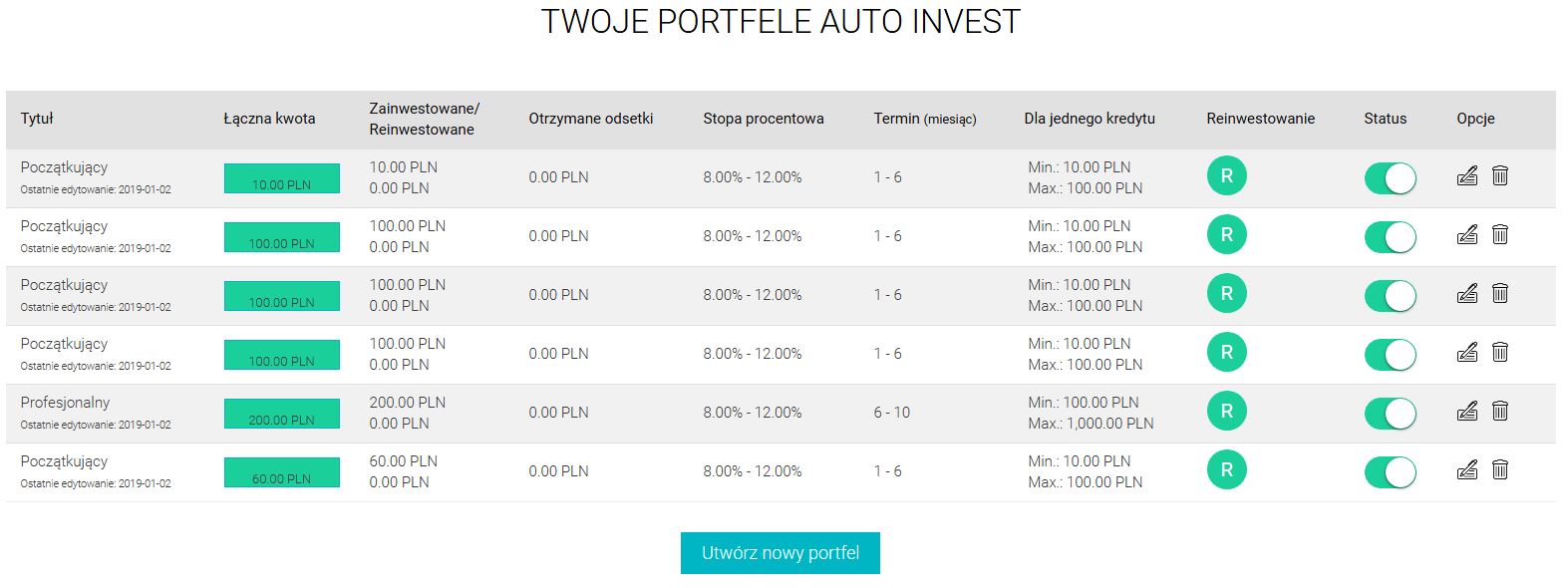
Task: Click the R reinvest icon for Profesjonalny
Action: tap(1227, 411)
